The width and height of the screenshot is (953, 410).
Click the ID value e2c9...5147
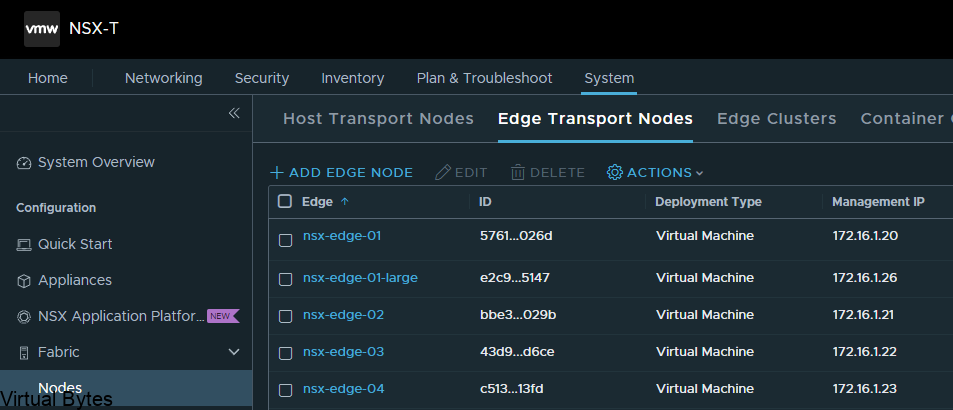(515, 278)
